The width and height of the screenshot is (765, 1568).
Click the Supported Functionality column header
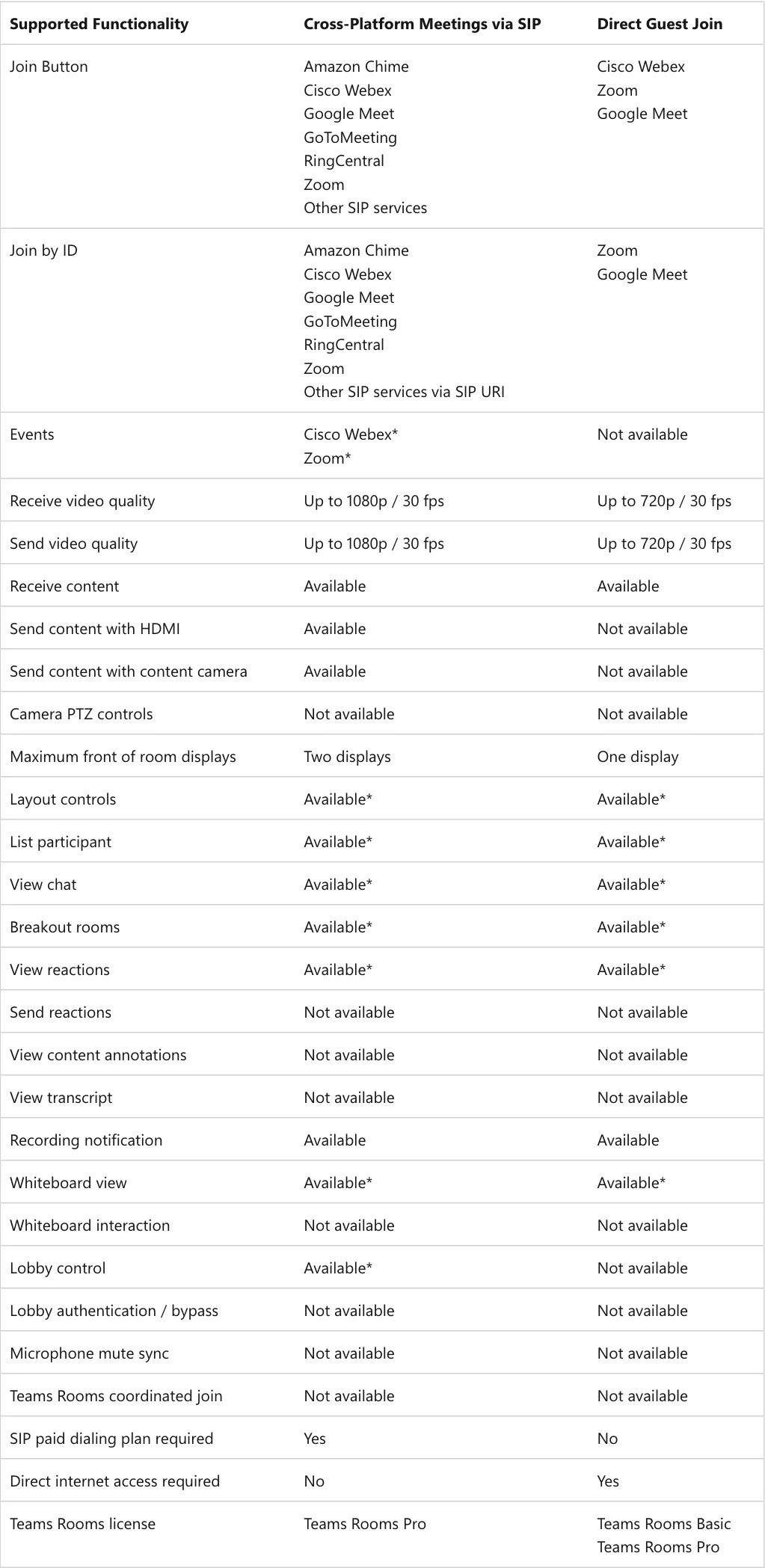point(99,24)
